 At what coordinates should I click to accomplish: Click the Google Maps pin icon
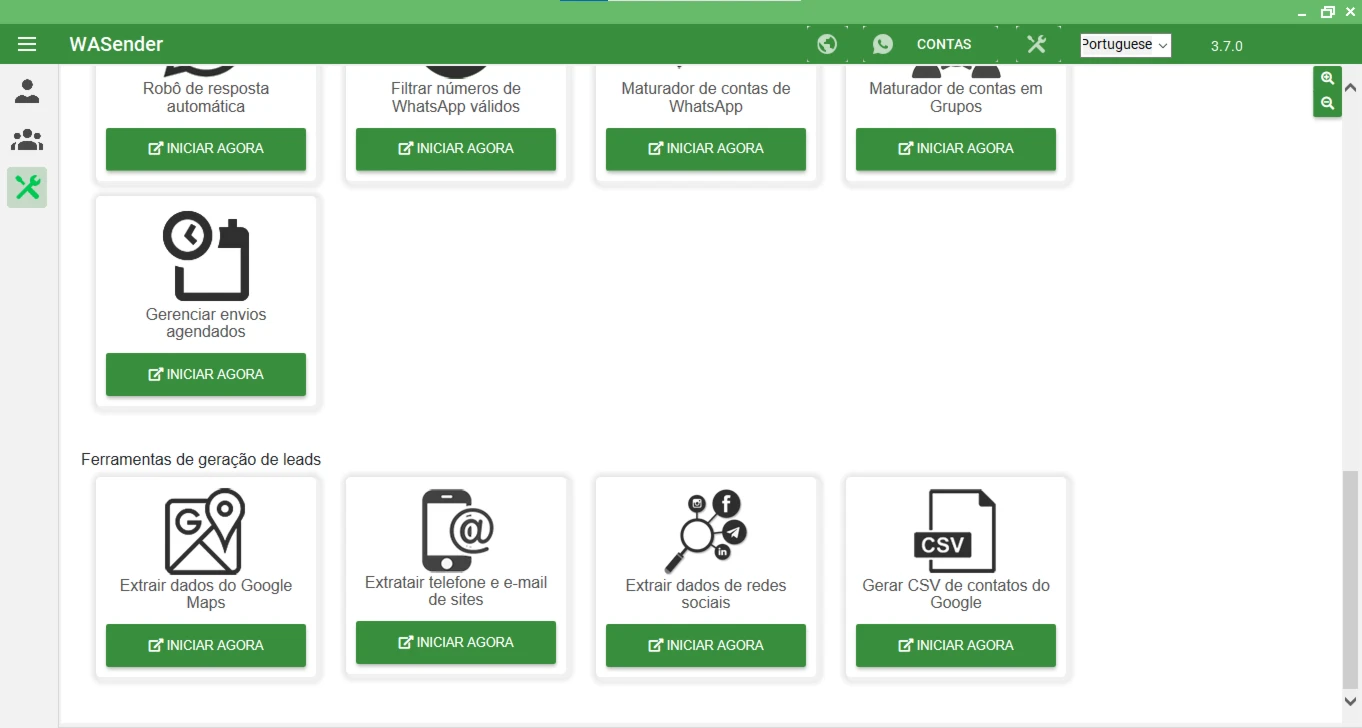click(x=205, y=531)
